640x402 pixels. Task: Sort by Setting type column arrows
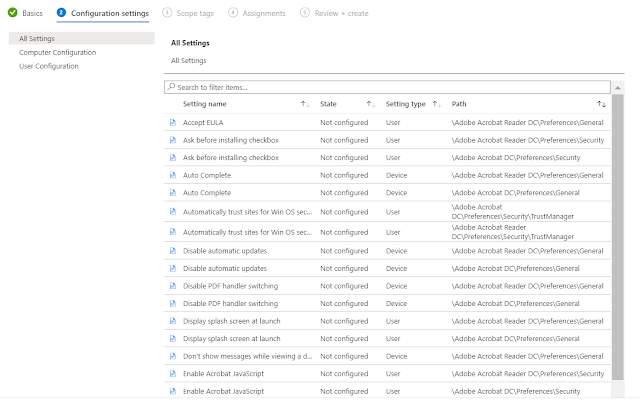point(437,104)
